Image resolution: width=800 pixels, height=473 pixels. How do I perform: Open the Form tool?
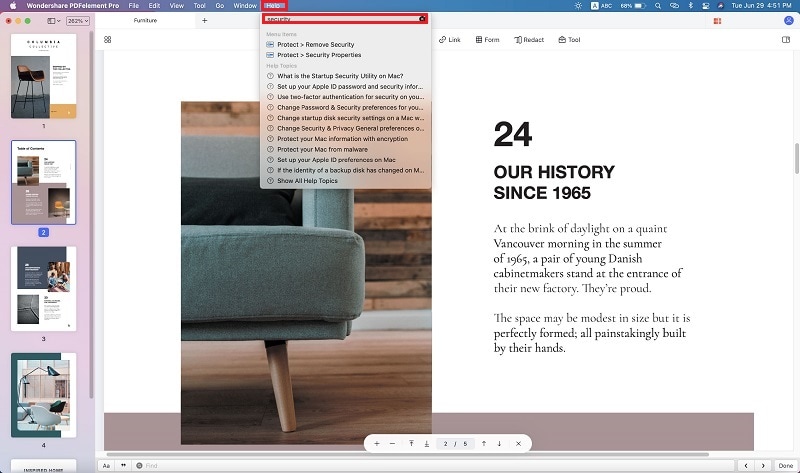487,39
